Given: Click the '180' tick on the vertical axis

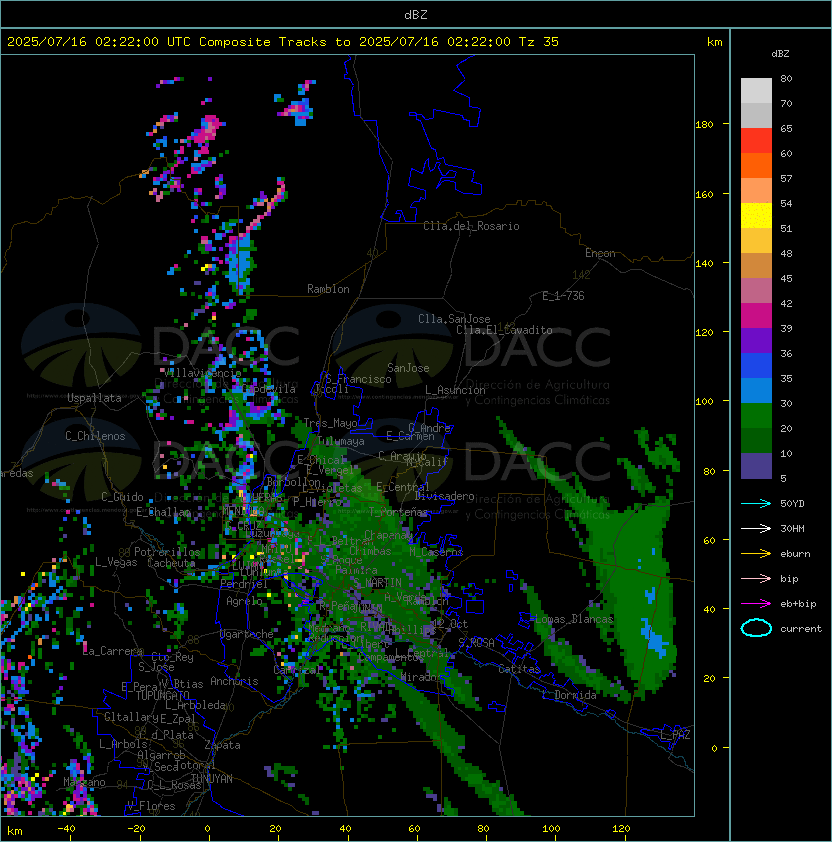Looking at the screenshot, I should click(x=704, y=125).
